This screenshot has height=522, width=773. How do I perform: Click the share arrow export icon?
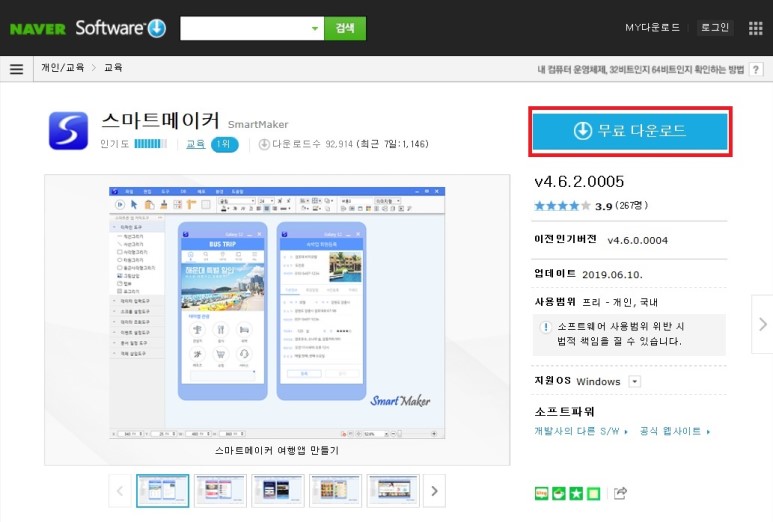tap(620, 493)
